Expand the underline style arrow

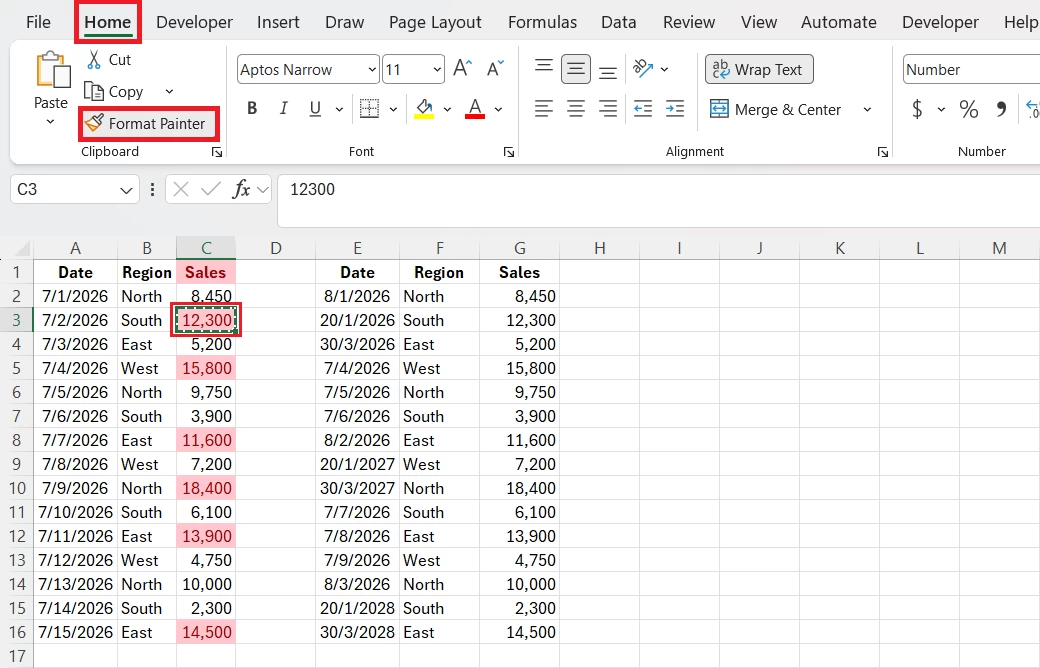pos(339,109)
